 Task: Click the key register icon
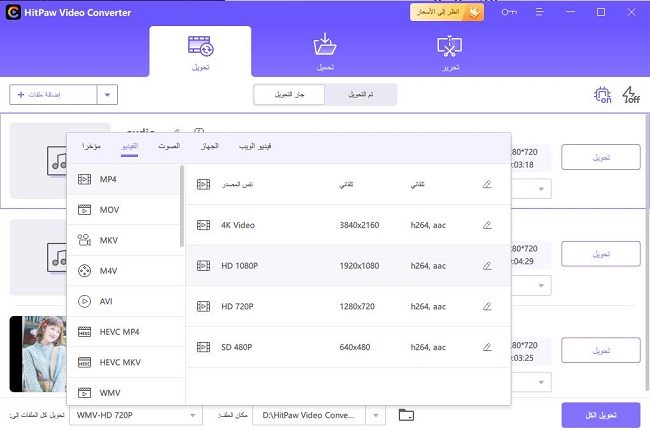(x=509, y=12)
